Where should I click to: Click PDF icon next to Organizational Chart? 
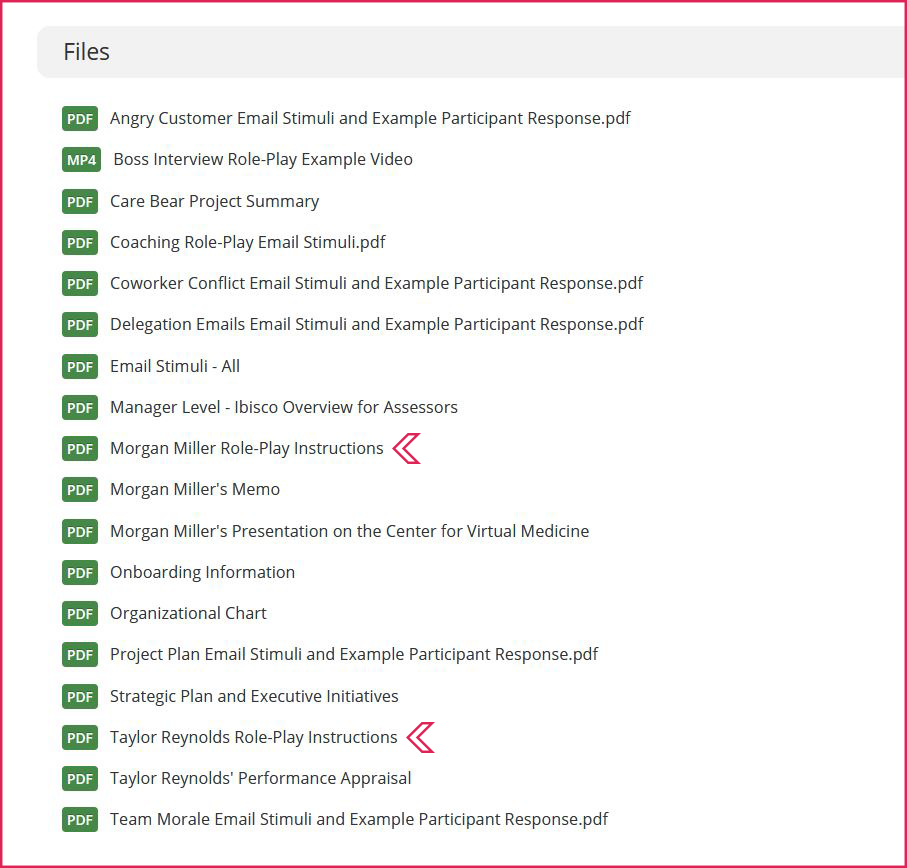(80, 613)
